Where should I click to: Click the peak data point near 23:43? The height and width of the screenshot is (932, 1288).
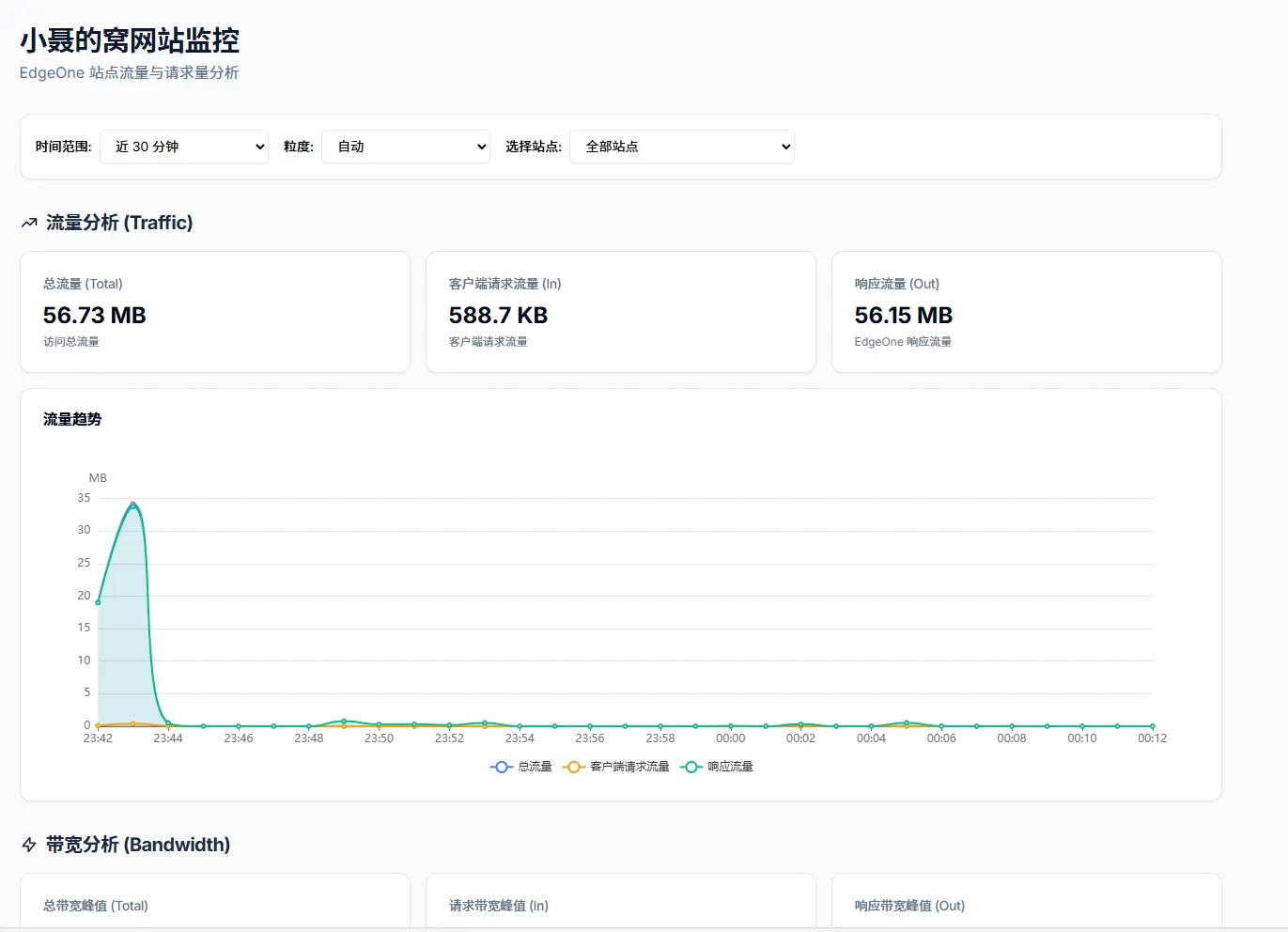(x=133, y=505)
